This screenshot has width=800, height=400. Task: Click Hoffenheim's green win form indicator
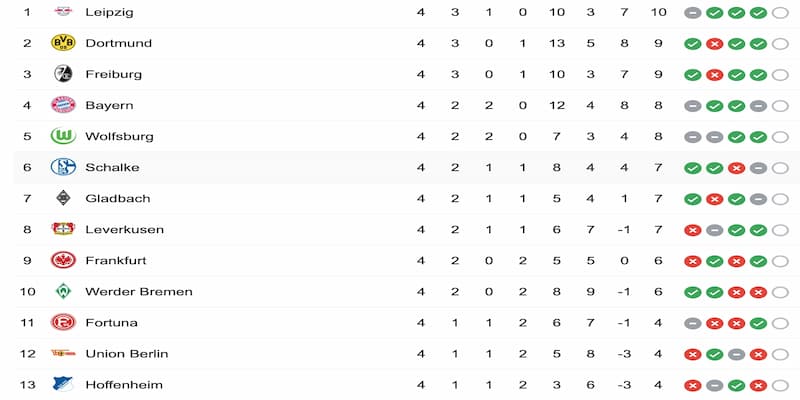736,385
